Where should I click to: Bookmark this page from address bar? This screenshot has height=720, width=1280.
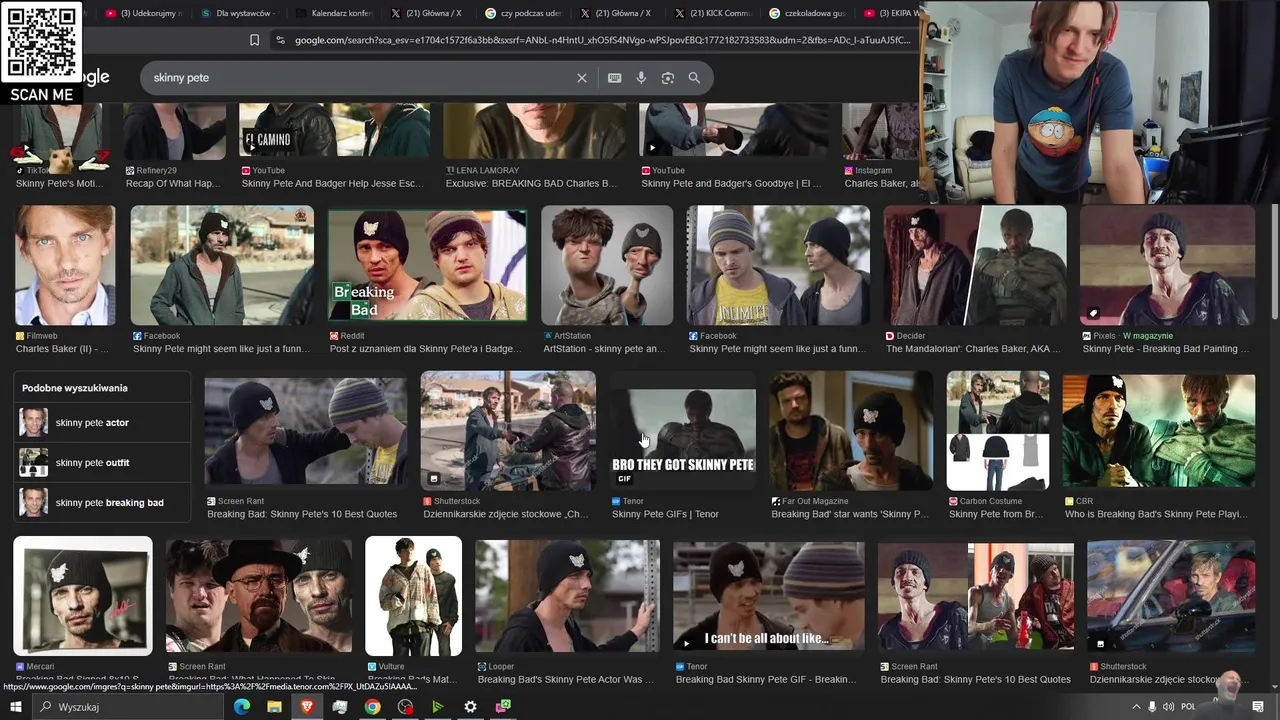click(x=254, y=40)
